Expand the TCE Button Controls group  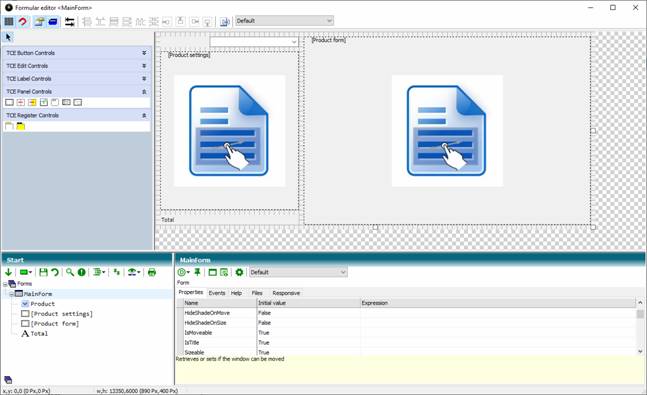click(144, 53)
